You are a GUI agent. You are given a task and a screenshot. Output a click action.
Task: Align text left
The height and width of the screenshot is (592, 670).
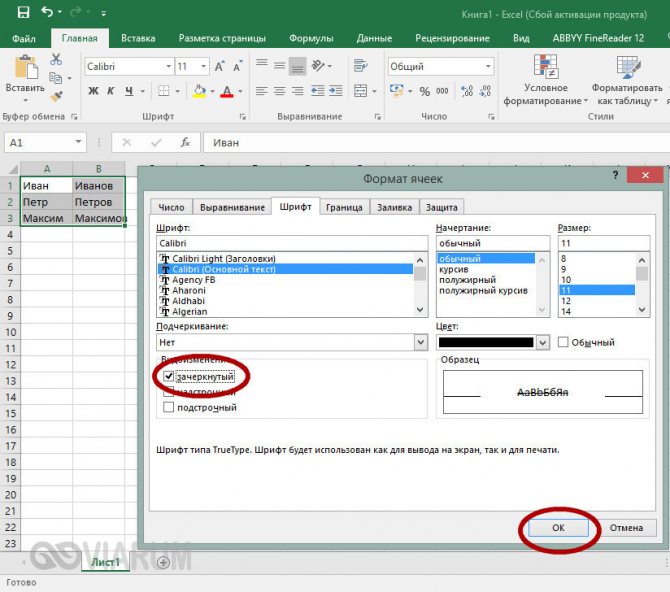point(262,91)
